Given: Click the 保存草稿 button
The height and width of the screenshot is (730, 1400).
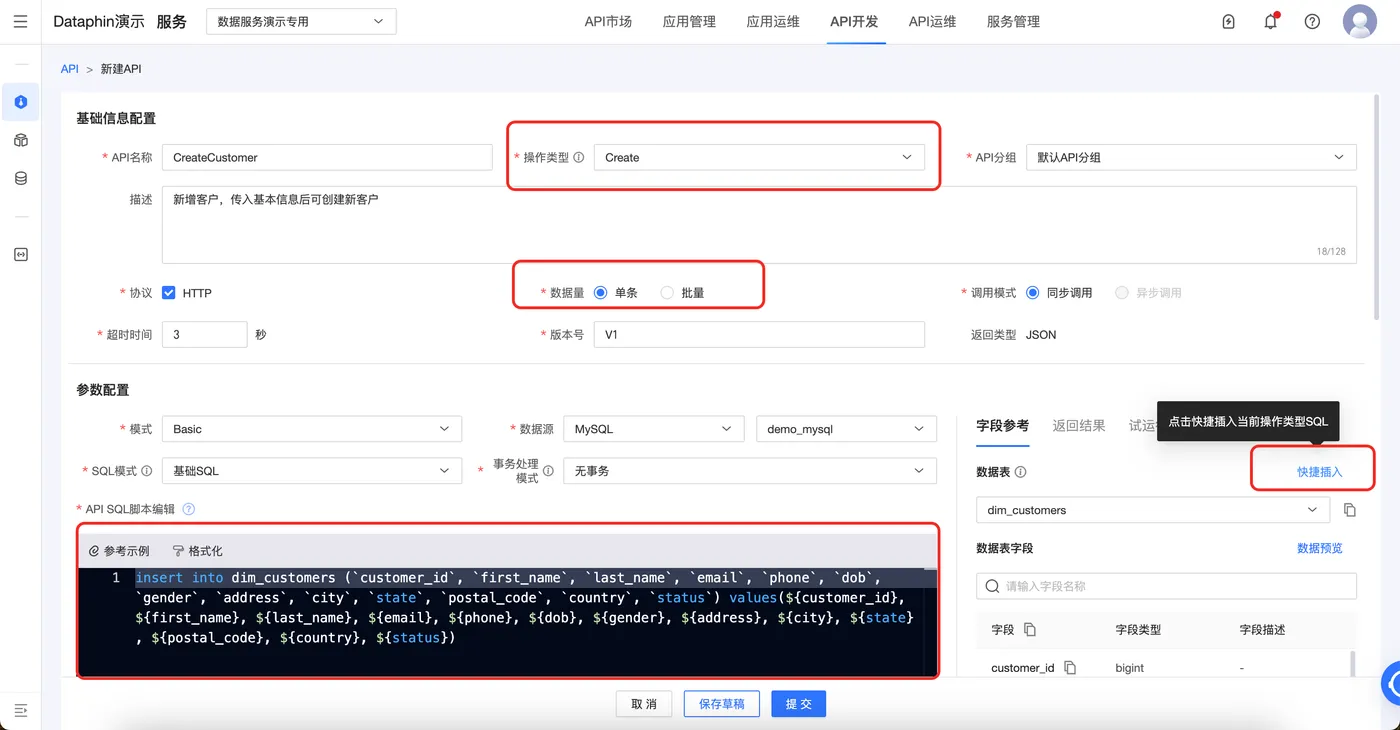Looking at the screenshot, I should 721,704.
